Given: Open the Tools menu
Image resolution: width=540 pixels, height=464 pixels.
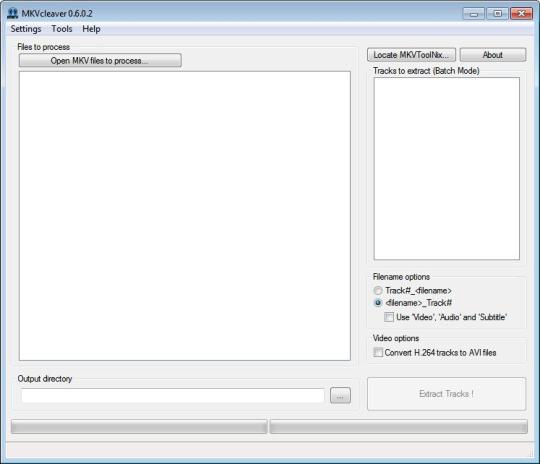Looking at the screenshot, I should pyautogui.click(x=62, y=29).
